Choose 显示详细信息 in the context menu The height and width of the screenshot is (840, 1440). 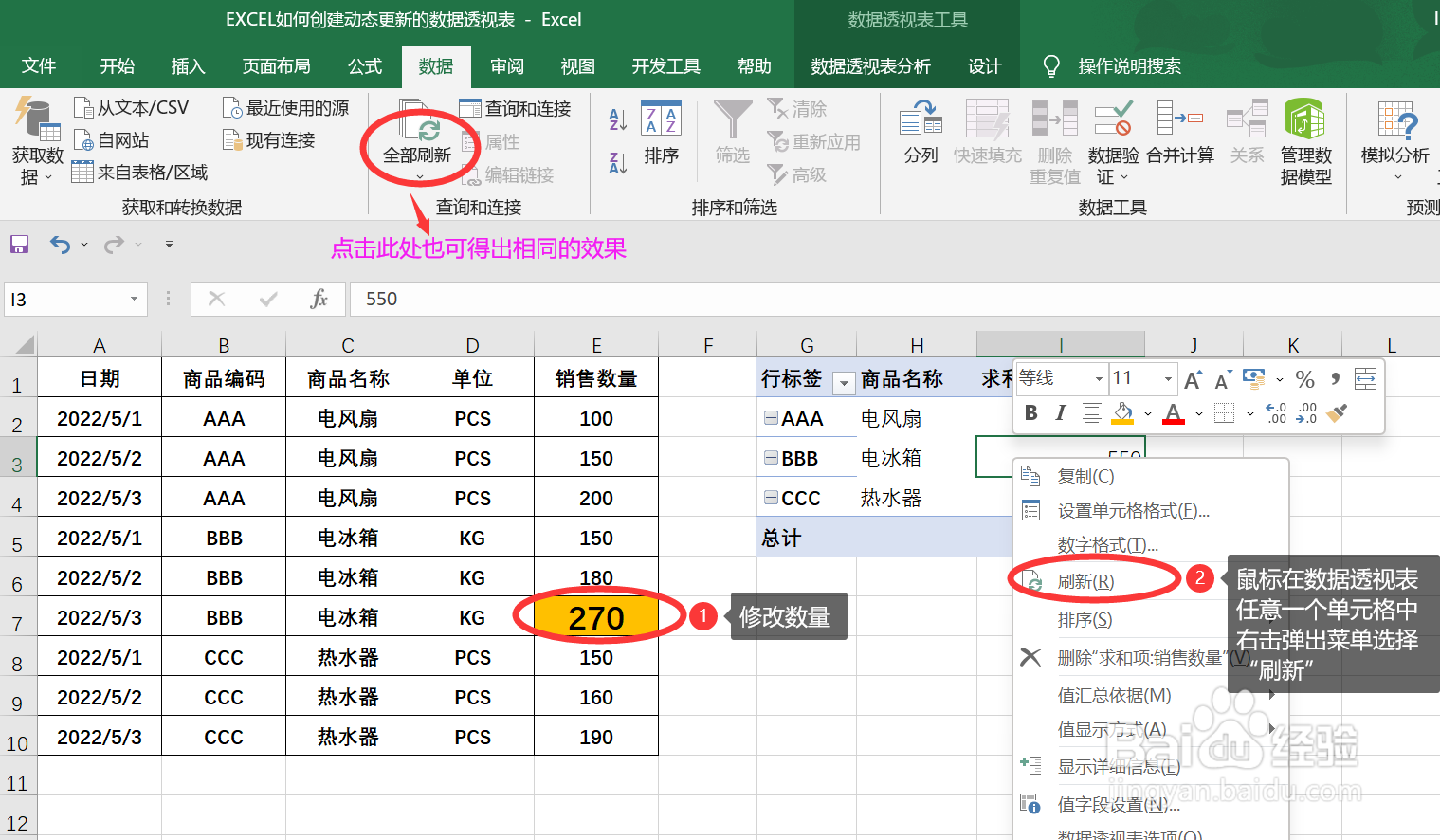[x=1151, y=766]
